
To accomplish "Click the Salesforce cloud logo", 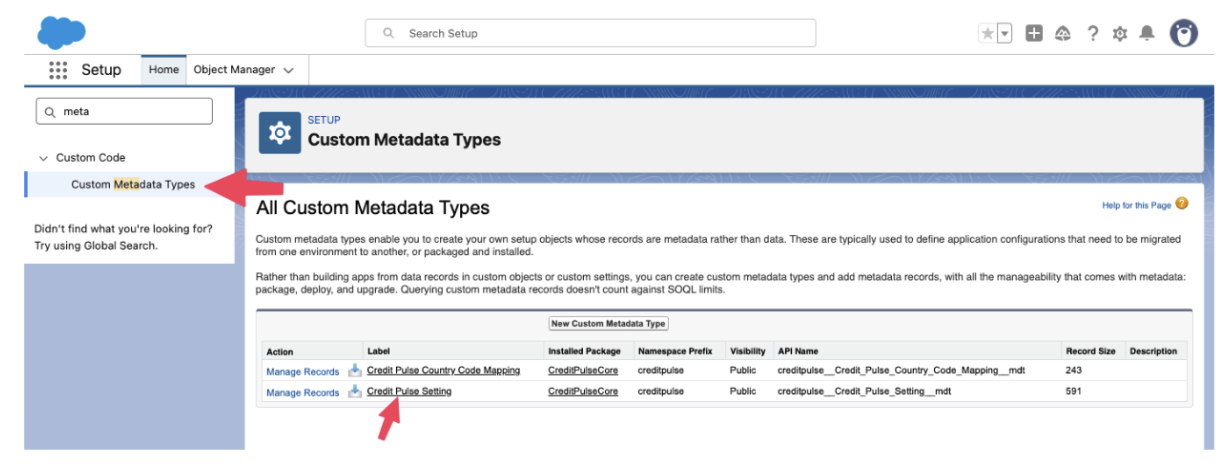I will pyautogui.click(x=61, y=32).
